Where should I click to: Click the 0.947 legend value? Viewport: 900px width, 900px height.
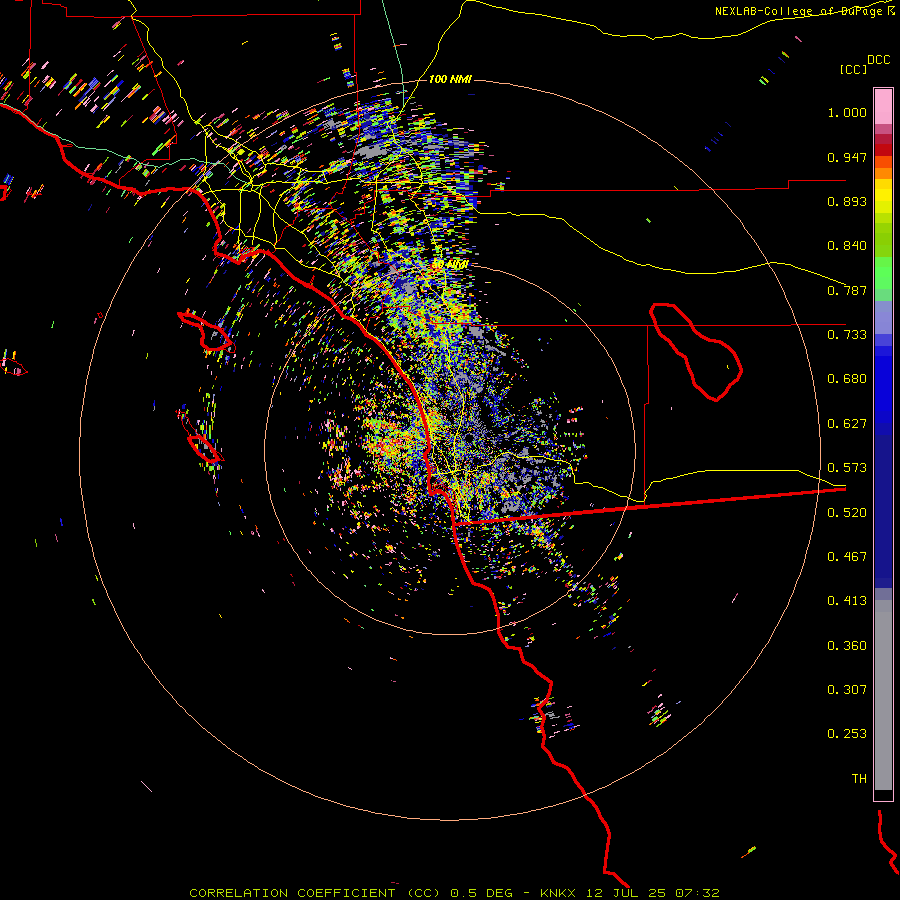click(x=847, y=157)
